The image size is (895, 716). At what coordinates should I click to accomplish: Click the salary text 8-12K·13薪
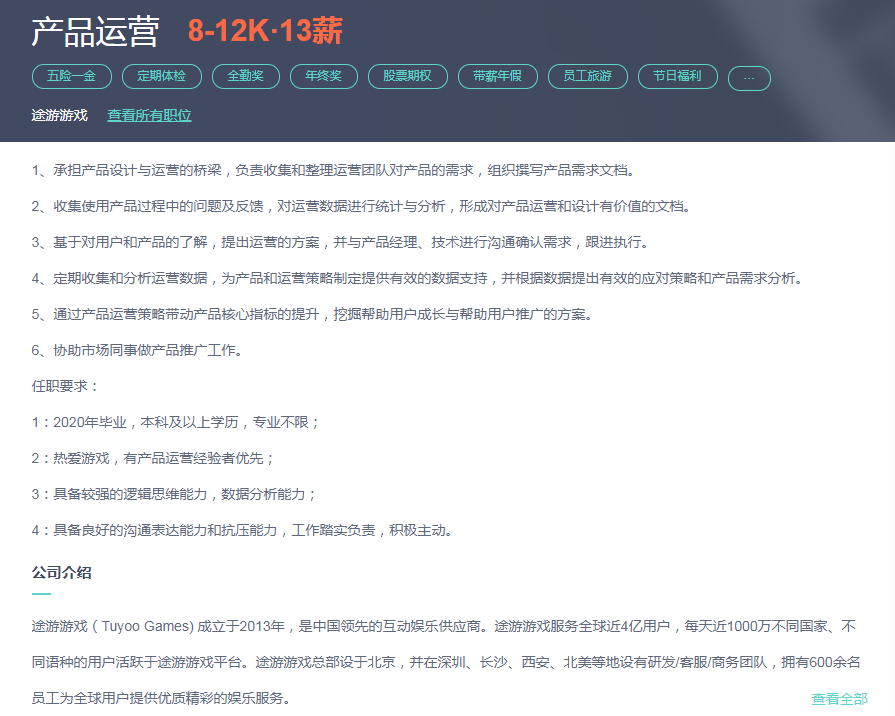coord(265,30)
